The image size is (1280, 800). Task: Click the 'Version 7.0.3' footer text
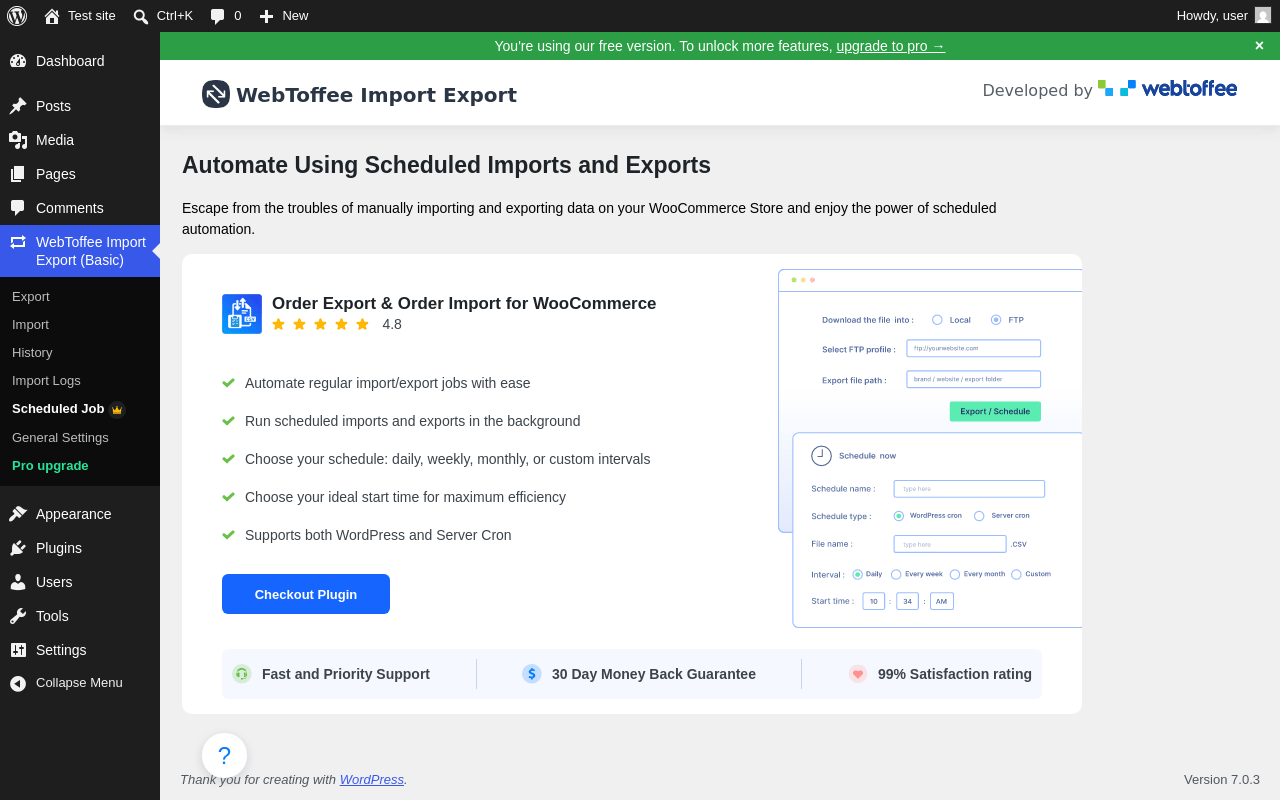[1222, 780]
